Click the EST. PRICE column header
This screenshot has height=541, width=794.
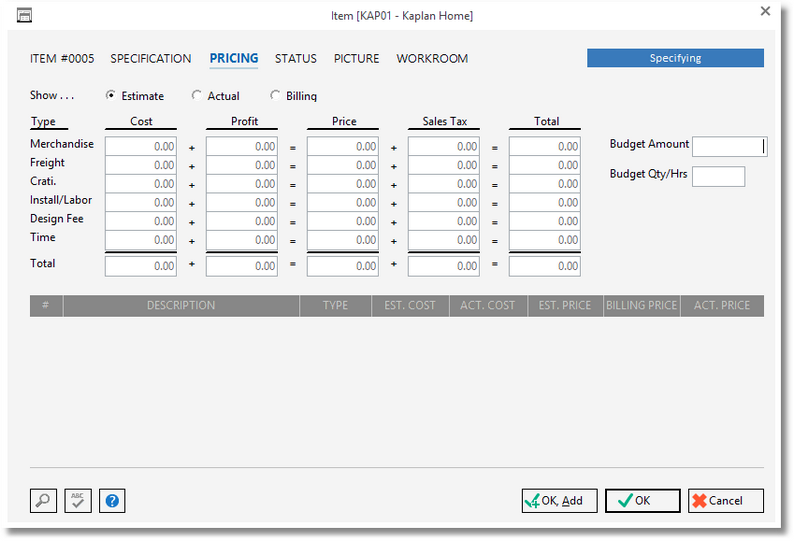point(565,305)
